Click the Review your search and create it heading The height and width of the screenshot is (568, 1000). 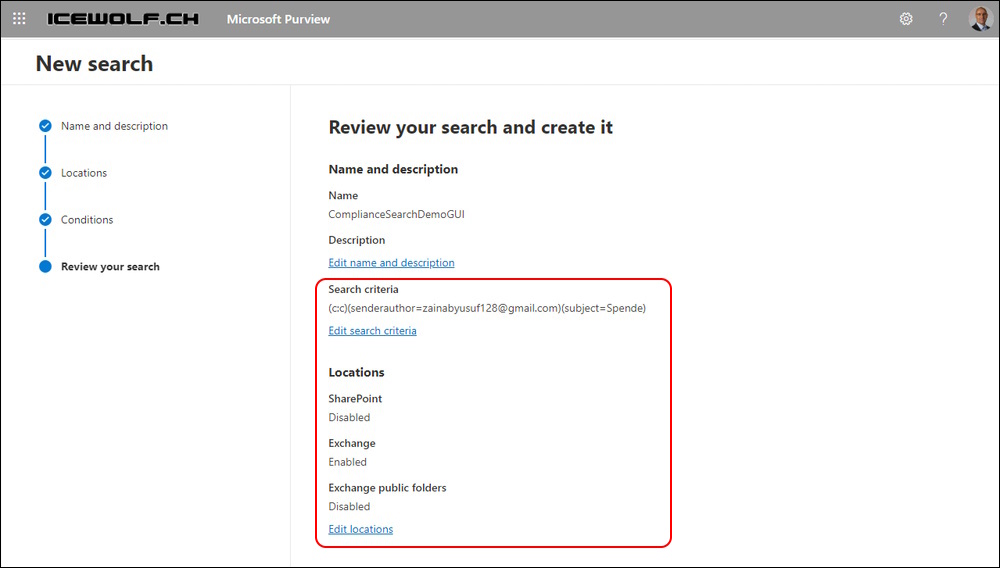coord(471,127)
